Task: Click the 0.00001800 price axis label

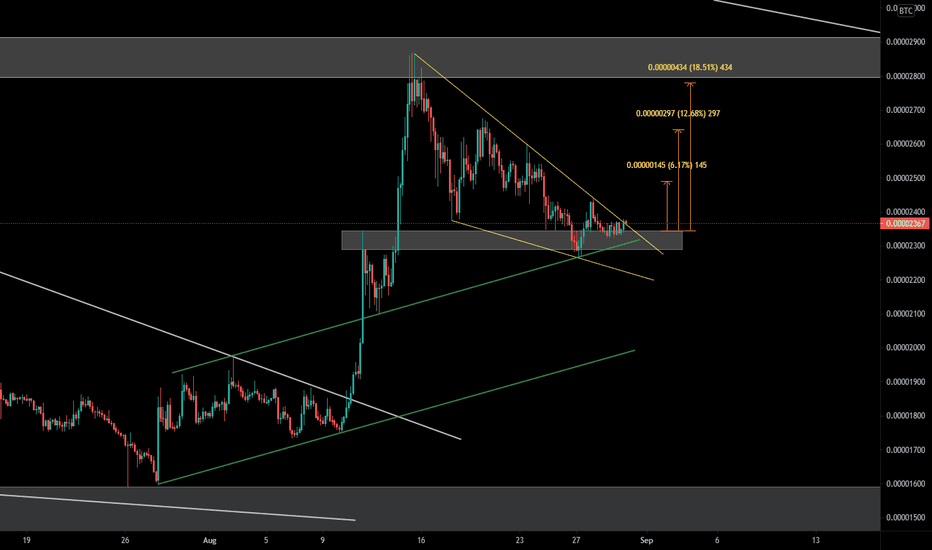Action: tap(905, 416)
